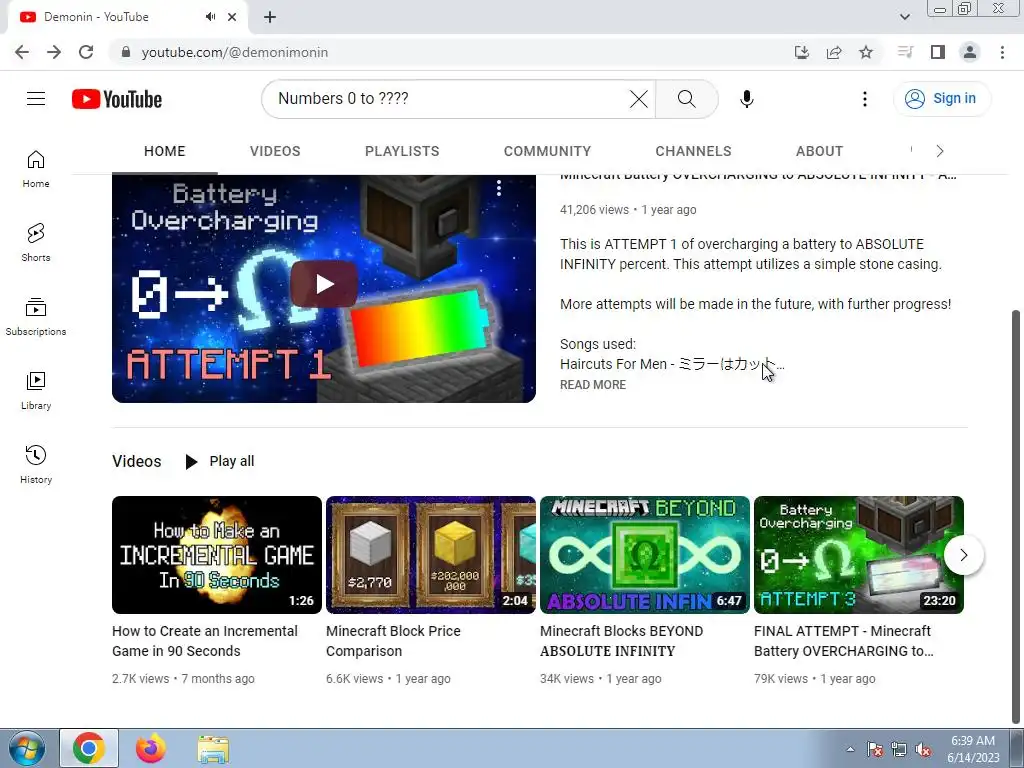The height and width of the screenshot is (768, 1024).
Task: Click the Block Price Comparison thumbnail
Action: pos(431,555)
